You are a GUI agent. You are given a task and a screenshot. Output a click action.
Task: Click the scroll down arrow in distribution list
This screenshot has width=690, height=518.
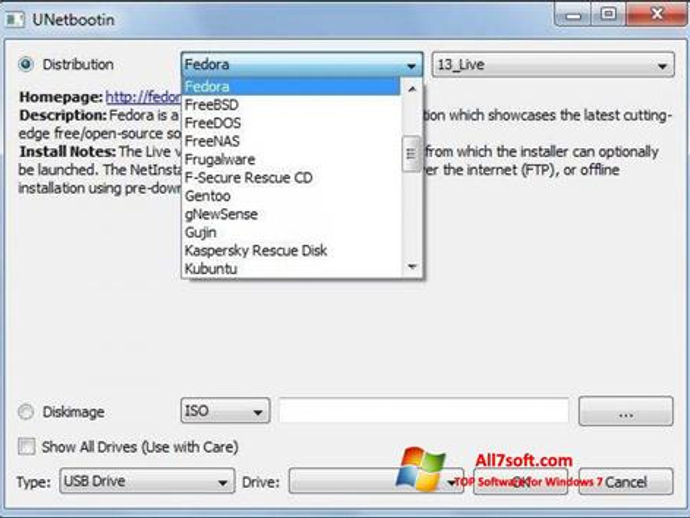[x=412, y=266]
